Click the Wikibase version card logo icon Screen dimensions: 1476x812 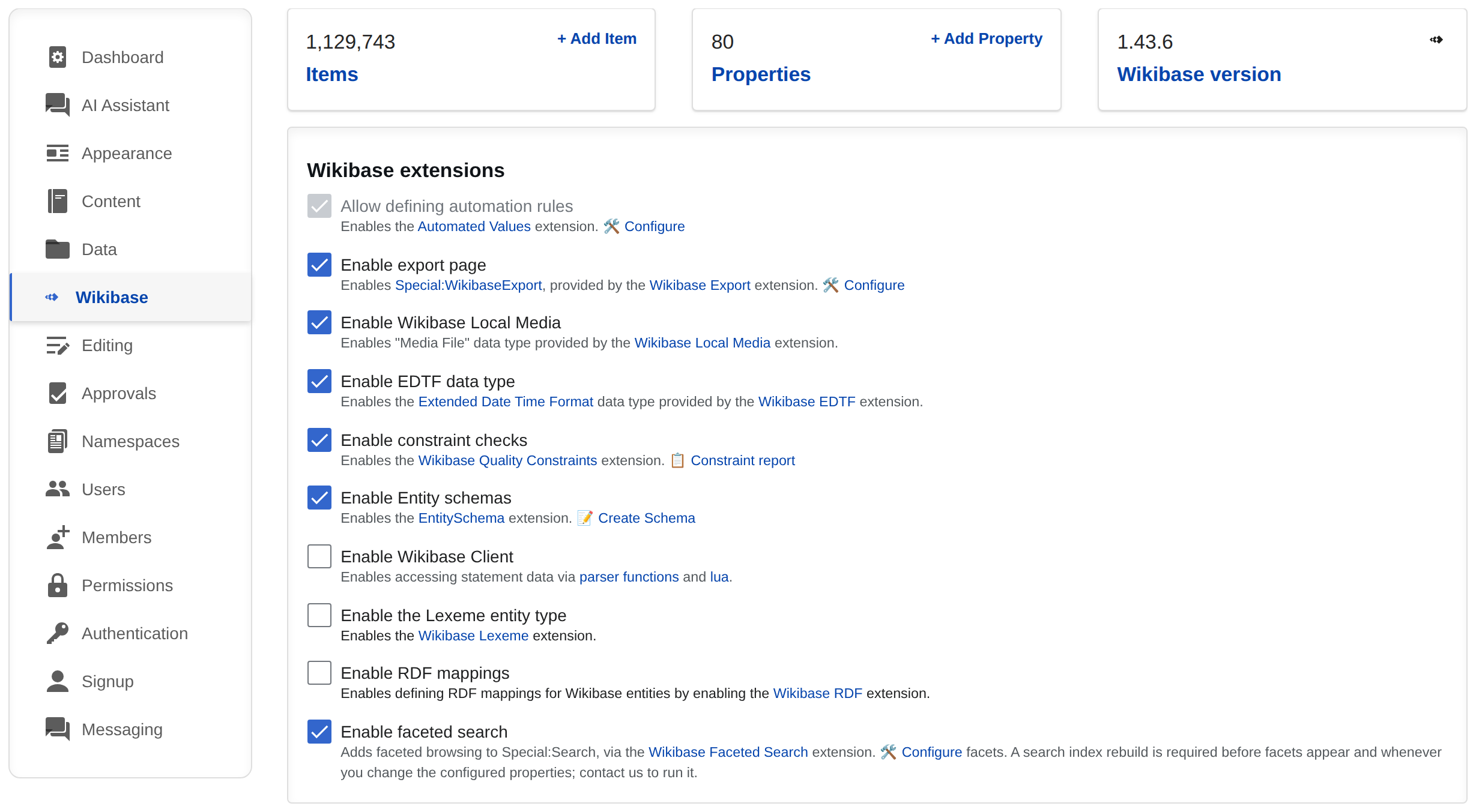(x=1436, y=40)
